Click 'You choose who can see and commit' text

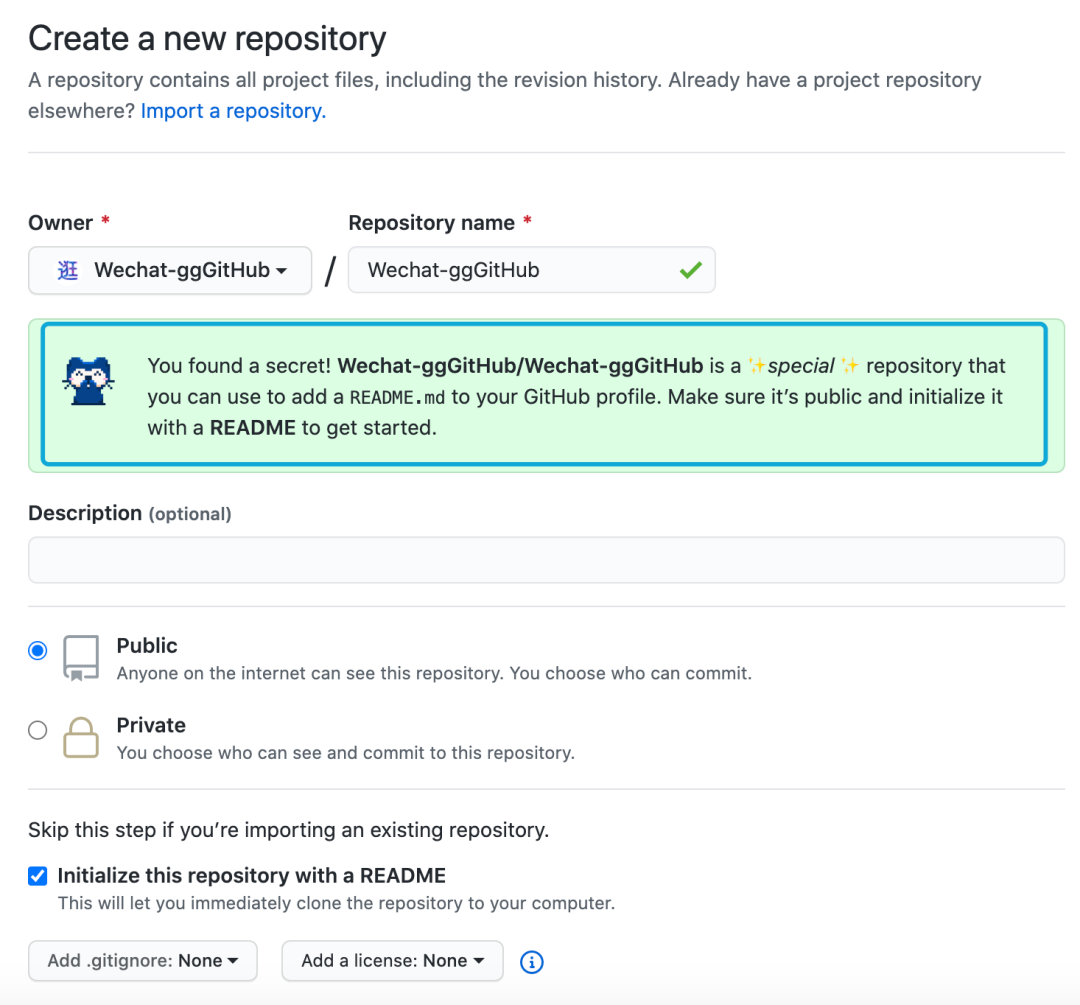[346, 753]
